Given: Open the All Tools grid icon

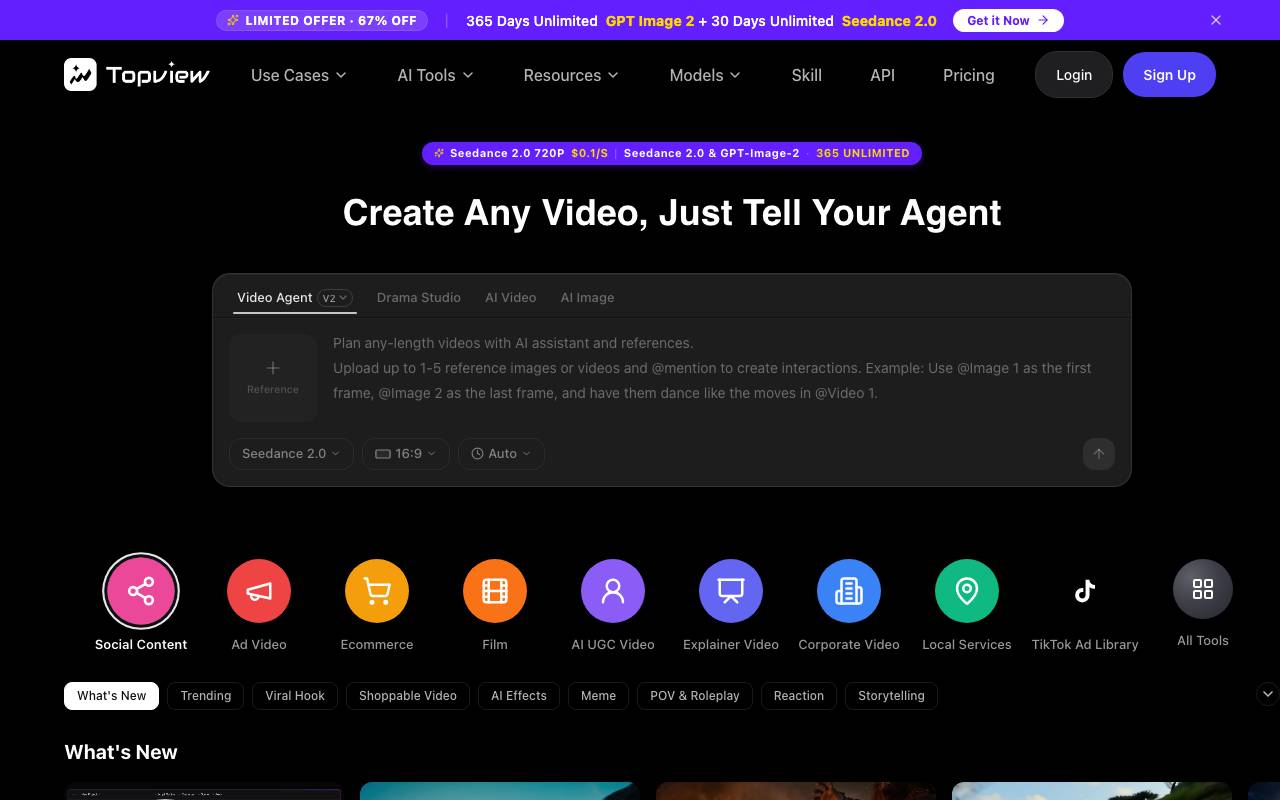Looking at the screenshot, I should pyautogui.click(x=1203, y=589).
